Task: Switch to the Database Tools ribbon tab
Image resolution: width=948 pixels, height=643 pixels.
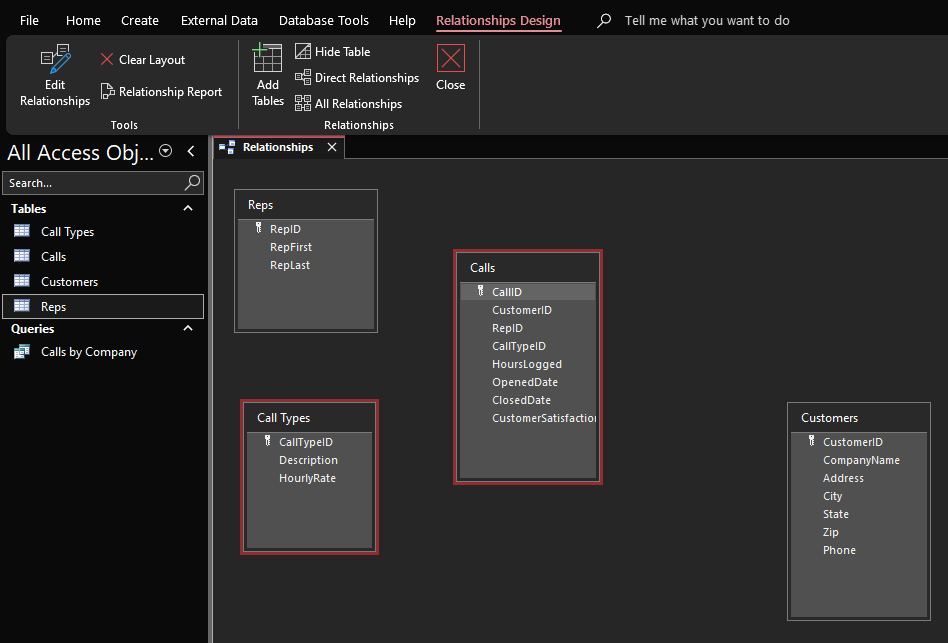Action: tap(324, 20)
